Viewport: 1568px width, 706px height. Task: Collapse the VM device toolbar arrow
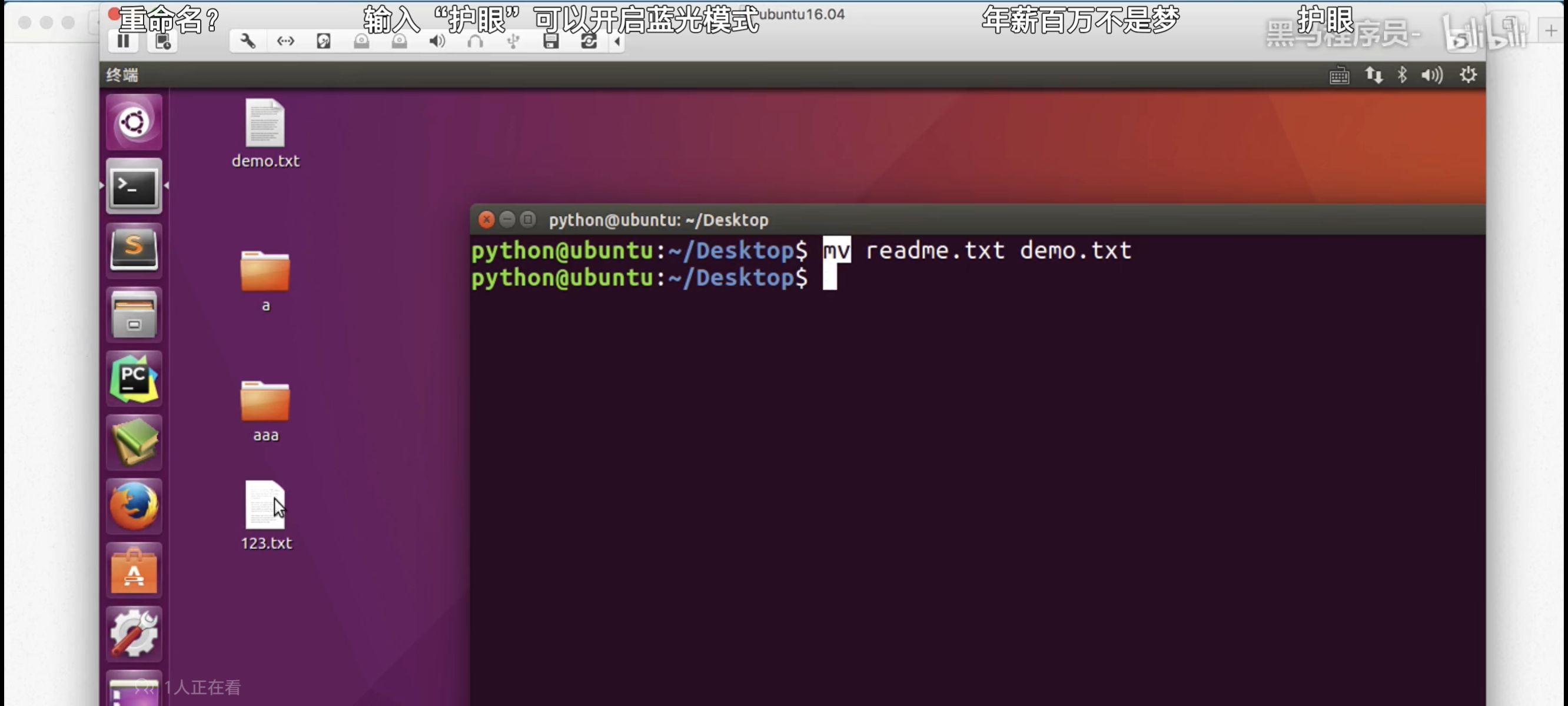coord(617,41)
